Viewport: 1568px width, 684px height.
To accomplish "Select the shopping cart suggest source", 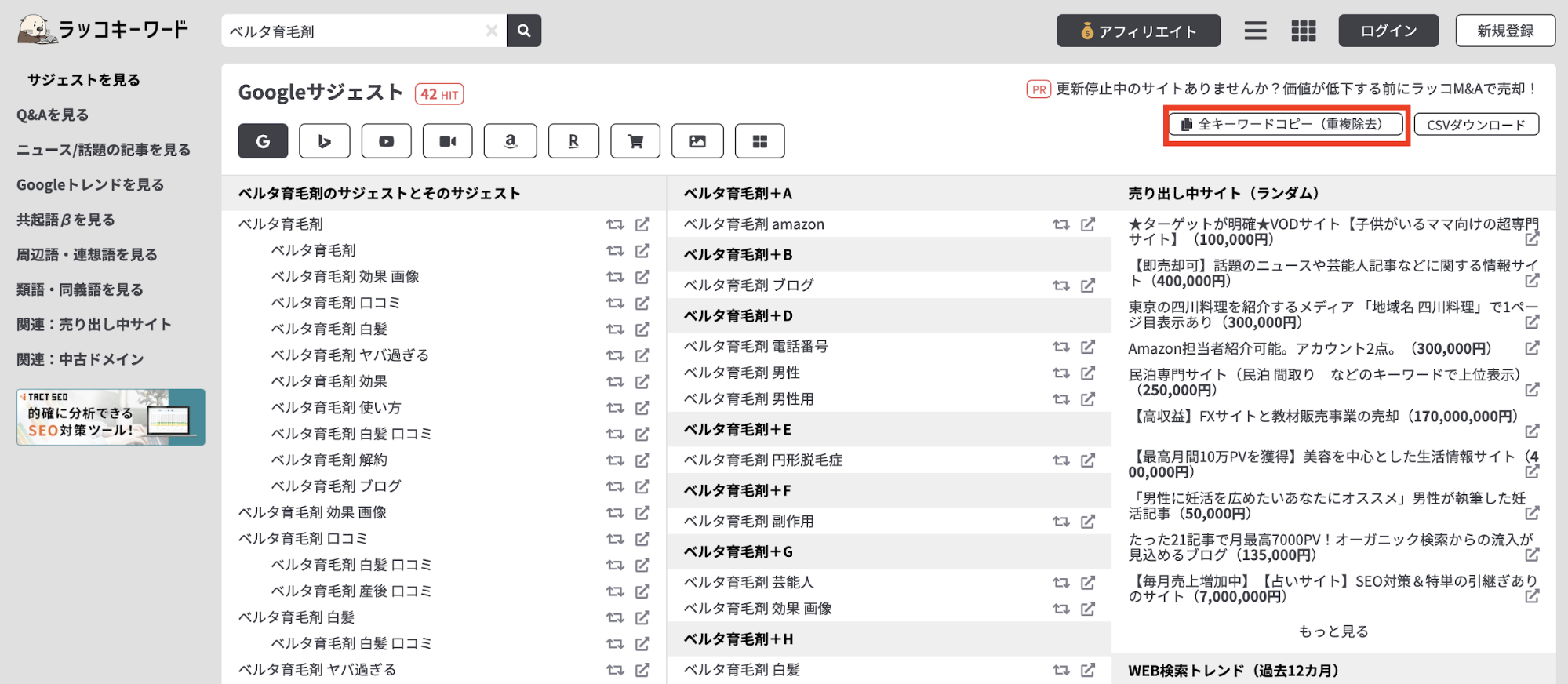I will pos(635,141).
